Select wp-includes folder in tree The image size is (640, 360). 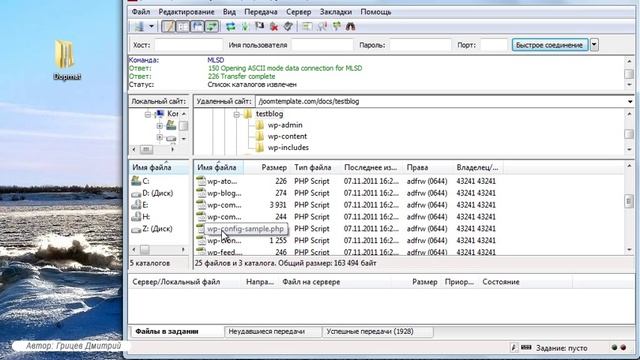tap(288, 147)
